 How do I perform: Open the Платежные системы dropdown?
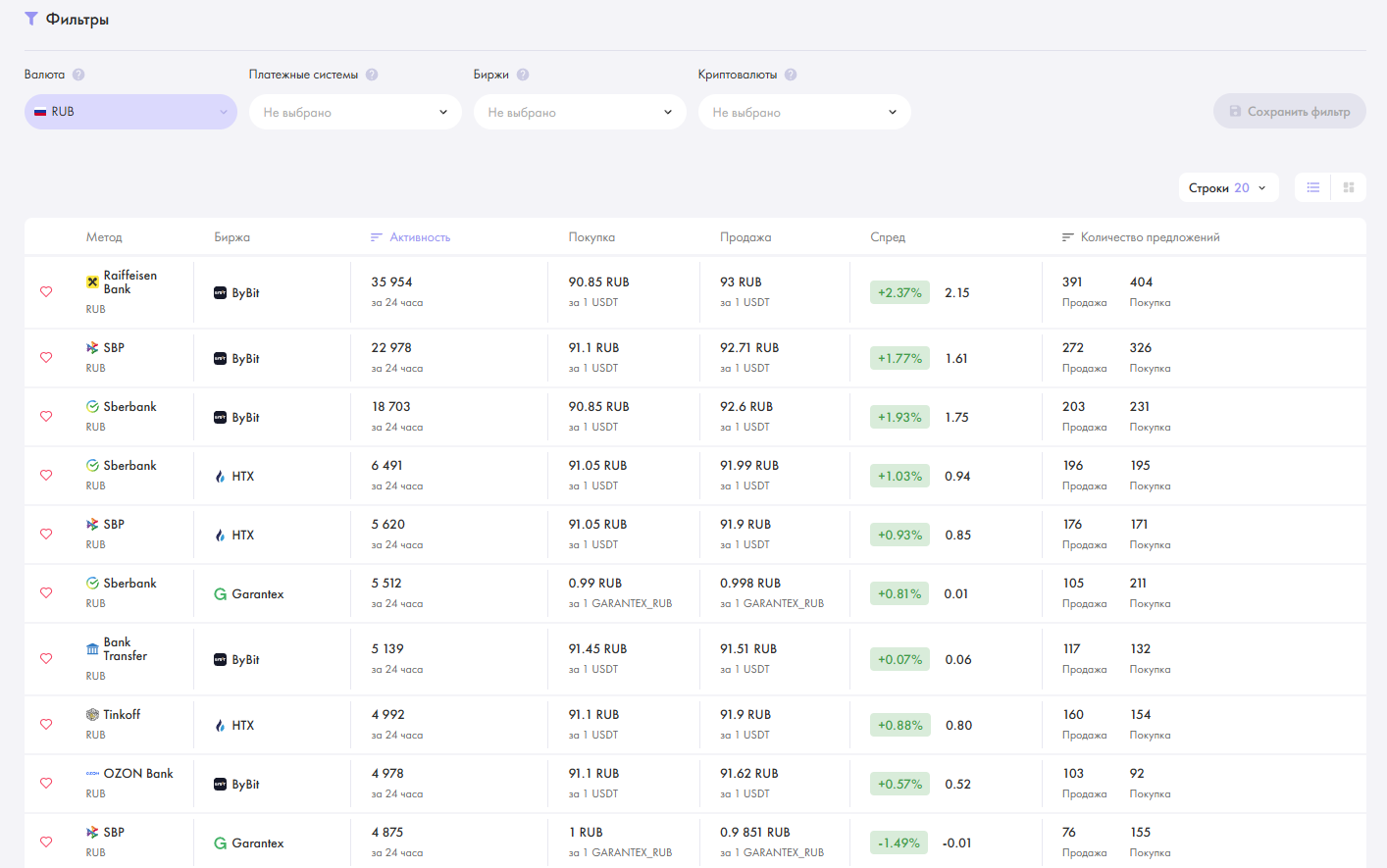click(x=355, y=112)
